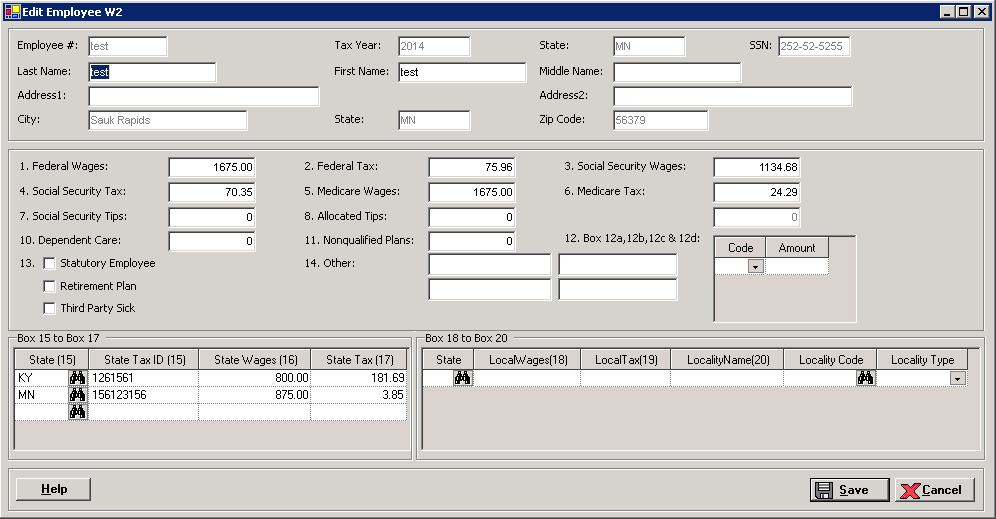996x519 pixels.
Task: Click the Edit Employee W2 window icon
Action: 12,11
